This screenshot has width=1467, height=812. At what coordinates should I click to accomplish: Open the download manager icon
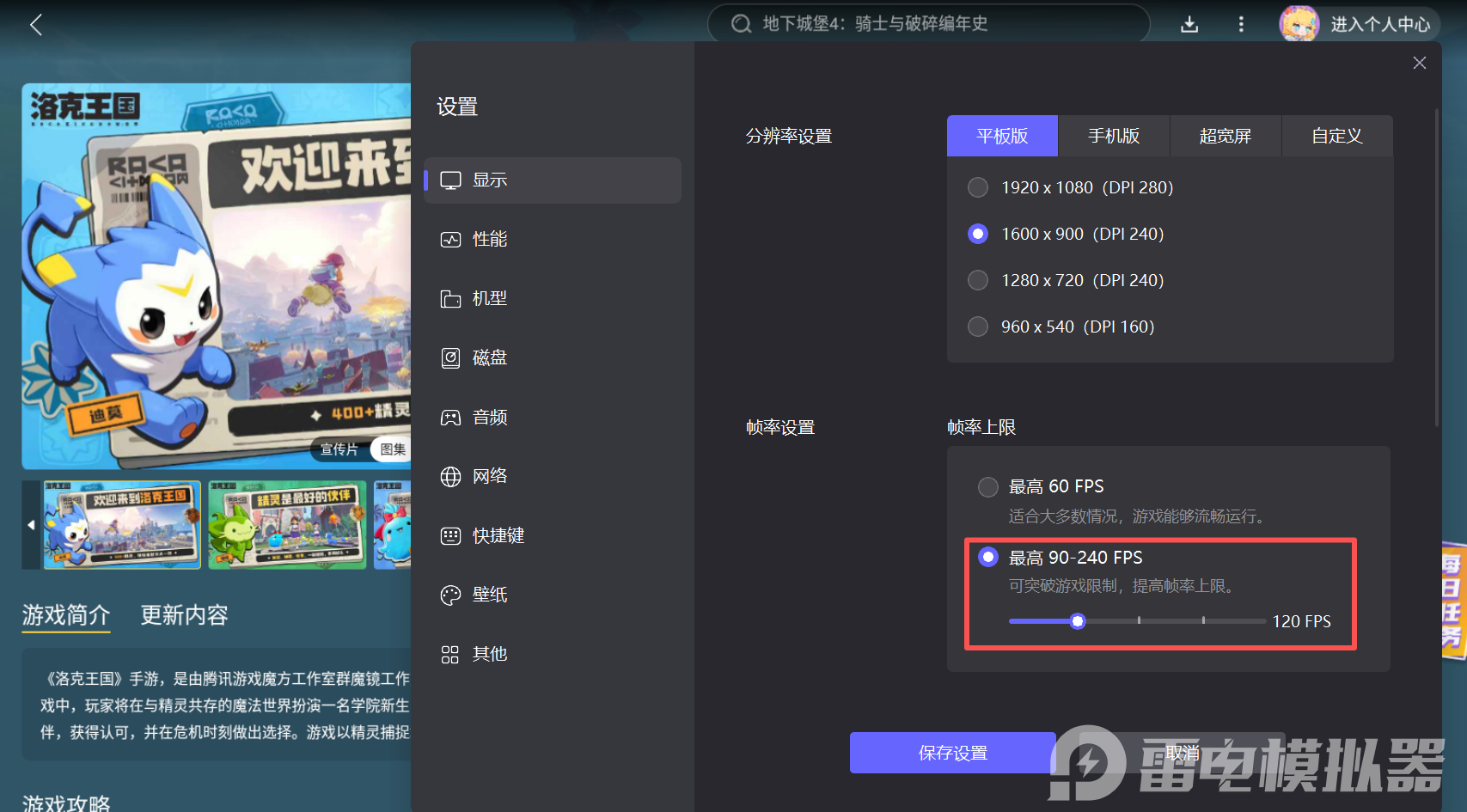1189,24
